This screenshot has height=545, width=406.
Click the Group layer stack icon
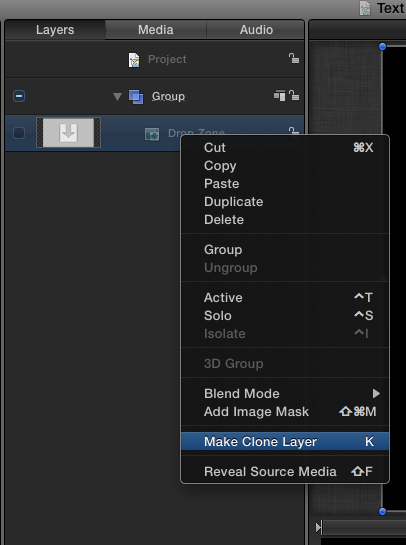click(136, 97)
